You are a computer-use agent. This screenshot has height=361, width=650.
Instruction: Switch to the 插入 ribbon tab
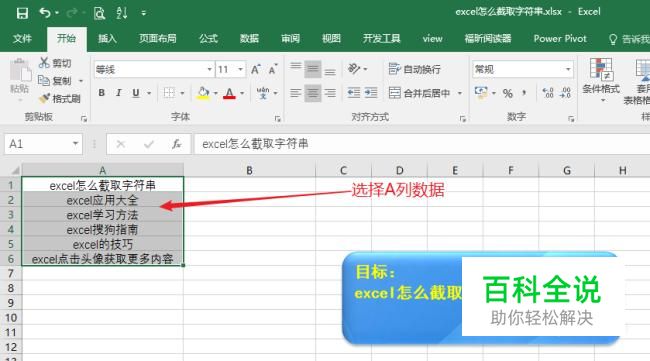coord(107,39)
